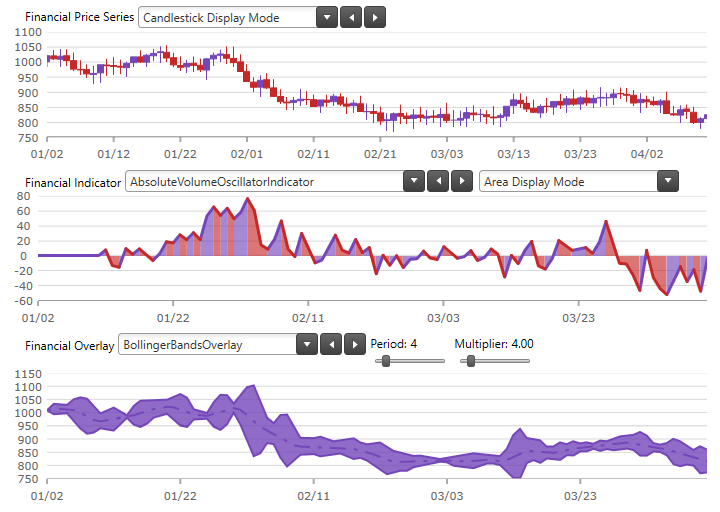Viewport: 720px width, 512px height.
Task: Click the right end of Period slider track
Action: click(x=441, y=361)
